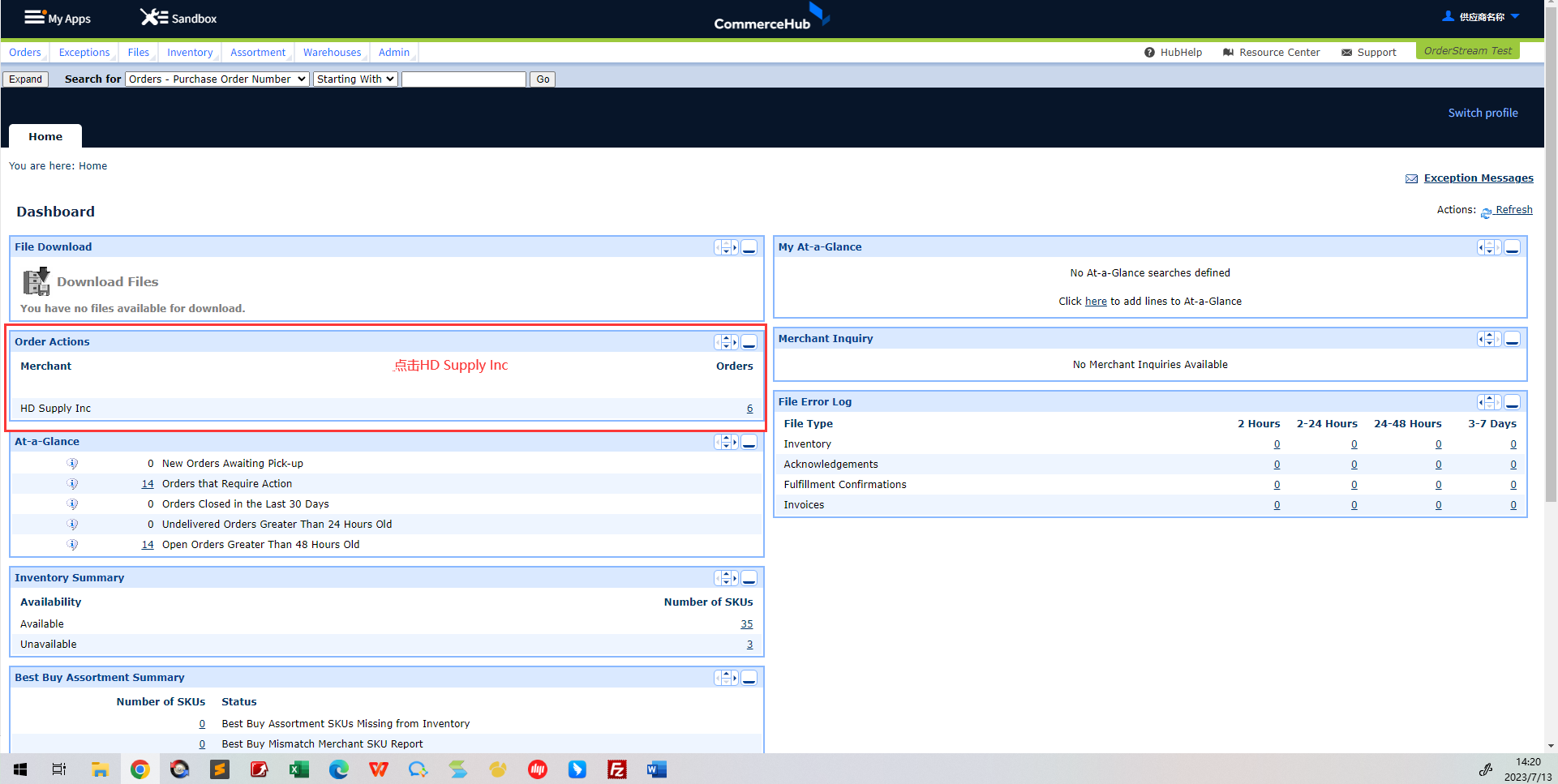Click the HubHelp question mark icon

1149,53
